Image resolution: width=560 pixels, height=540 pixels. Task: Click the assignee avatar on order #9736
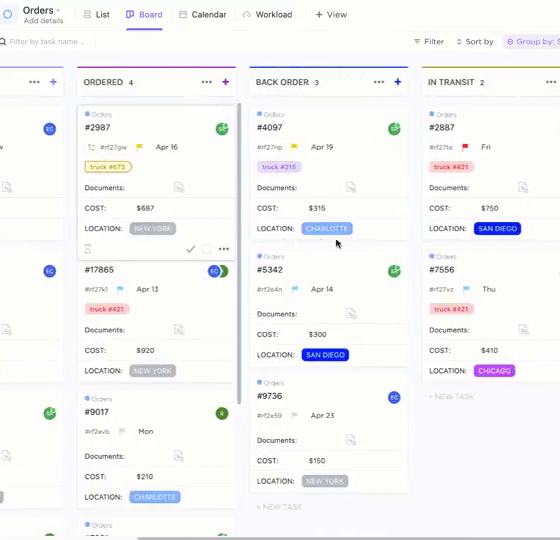click(394, 397)
